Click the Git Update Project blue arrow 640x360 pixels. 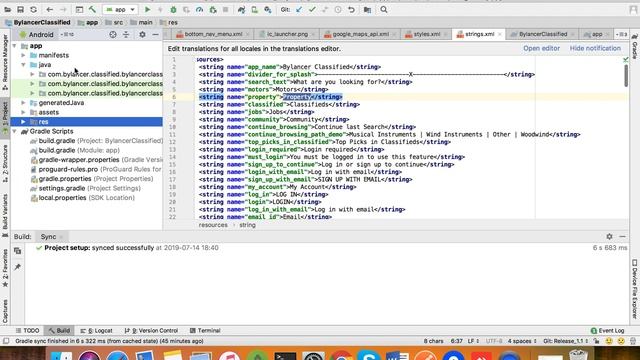[x=299, y=9]
